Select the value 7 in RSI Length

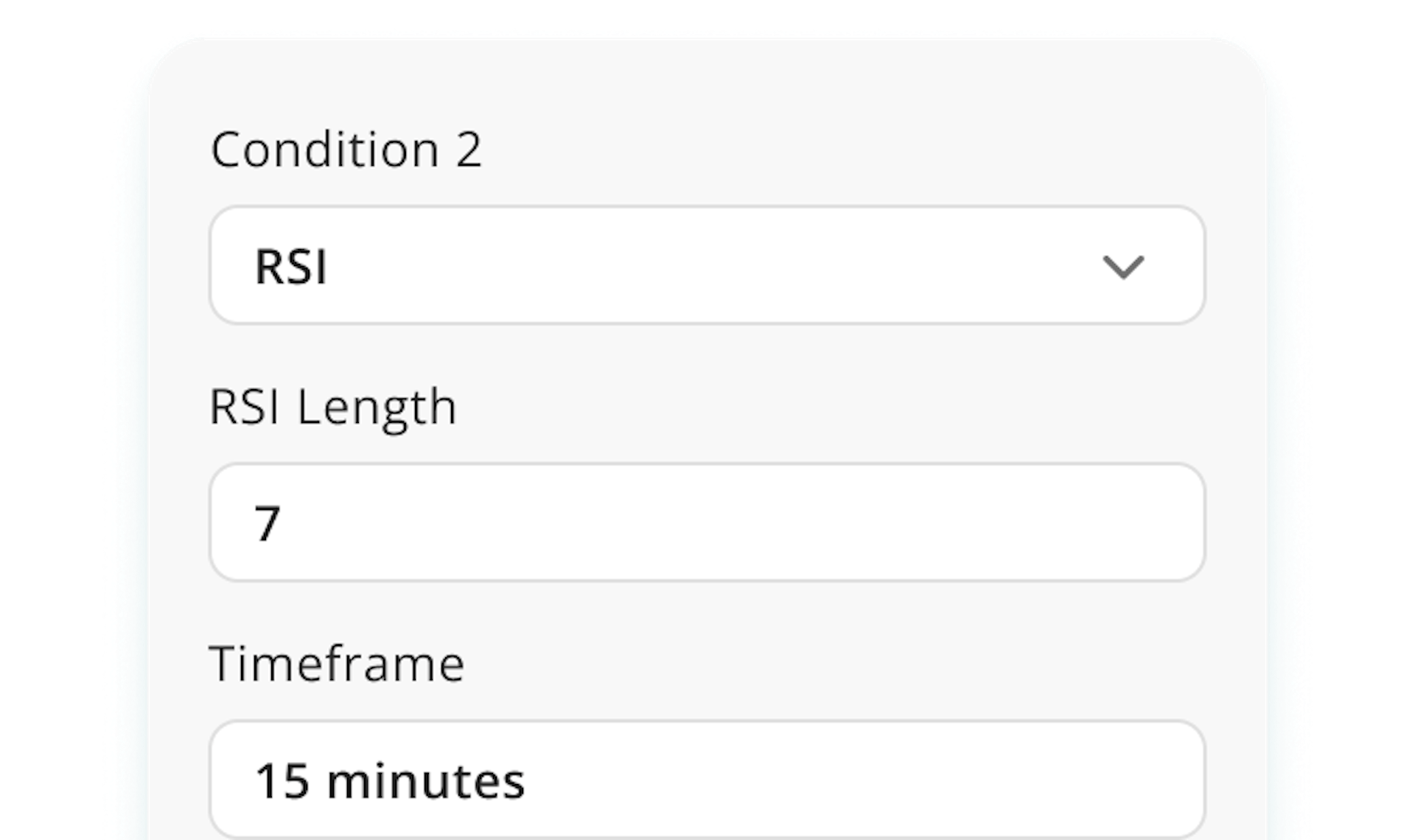click(x=271, y=521)
